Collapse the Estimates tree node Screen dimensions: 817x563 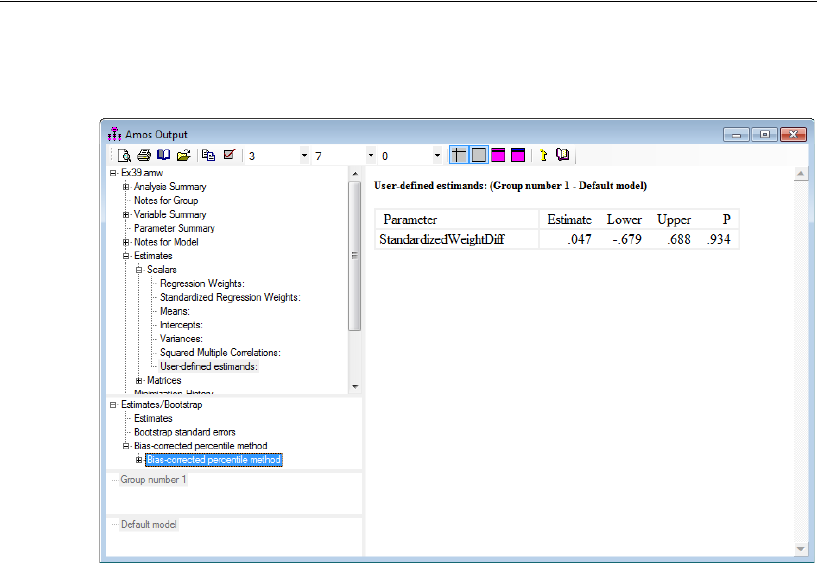tap(126, 256)
